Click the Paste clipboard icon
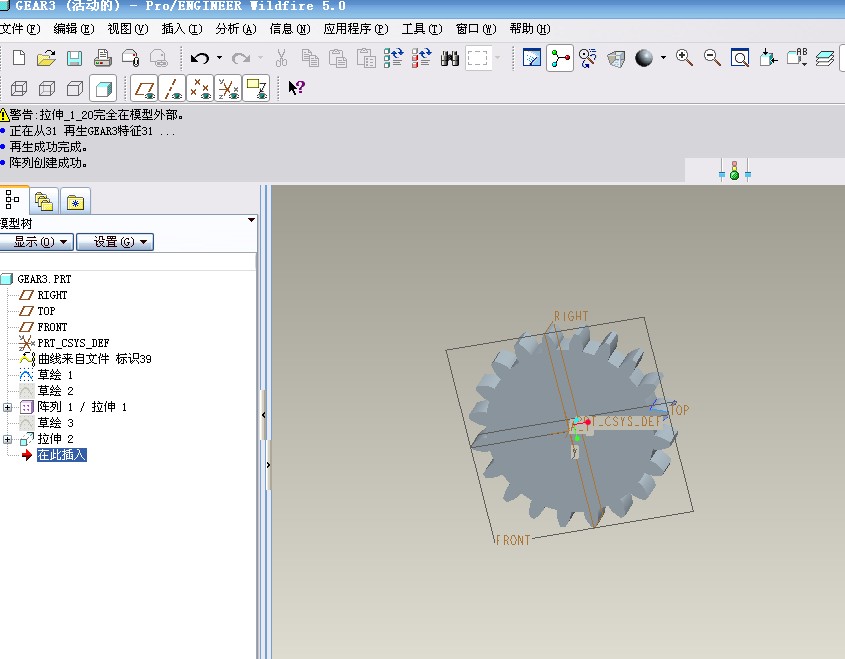The width and height of the screenshot is (845, 659). (338, 58)
